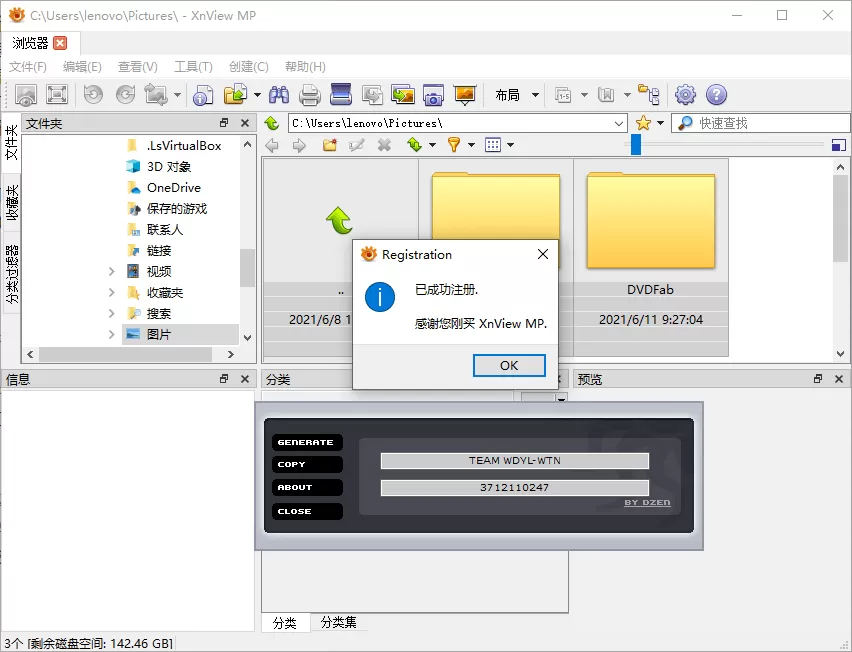Set image as wallpaper via toolbar icon
Image resolution: width=852 pixels, height=652 pixels.
tap(463, 94)
